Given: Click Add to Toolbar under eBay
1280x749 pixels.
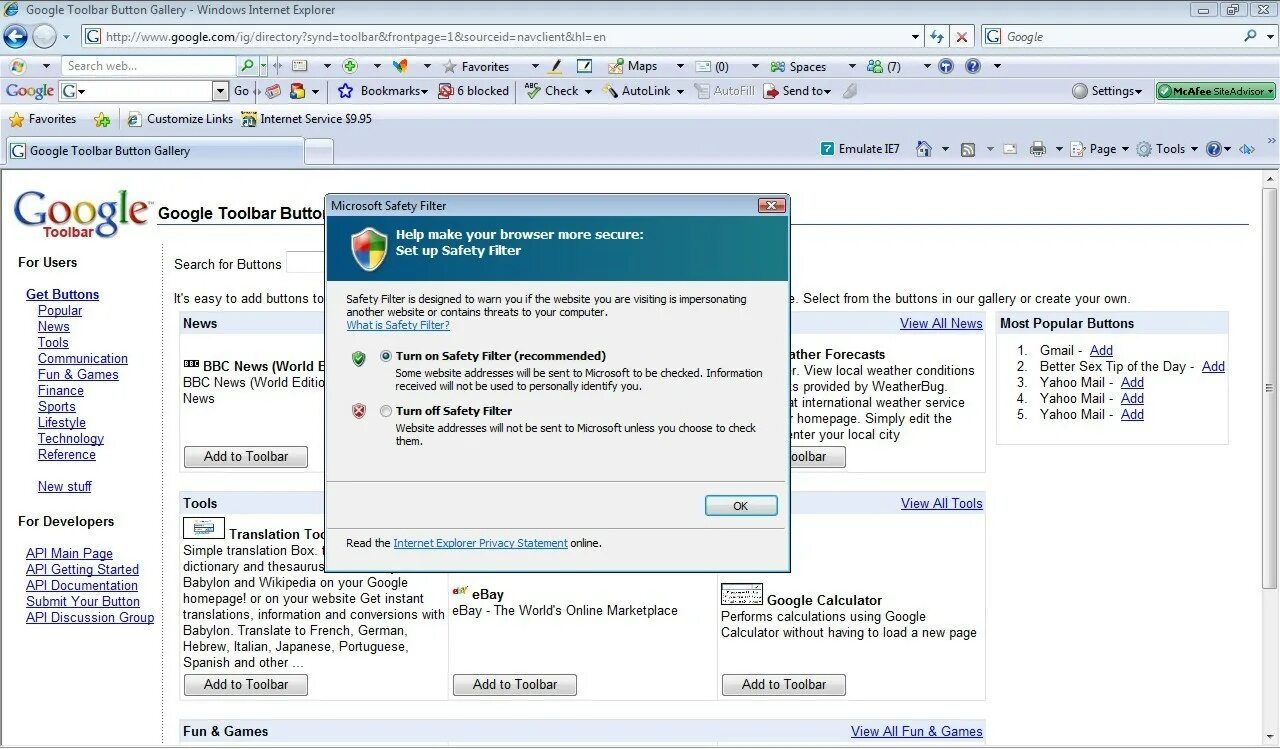Looking at the screenshot, I should pyautogui.click(x=515, y=685).
